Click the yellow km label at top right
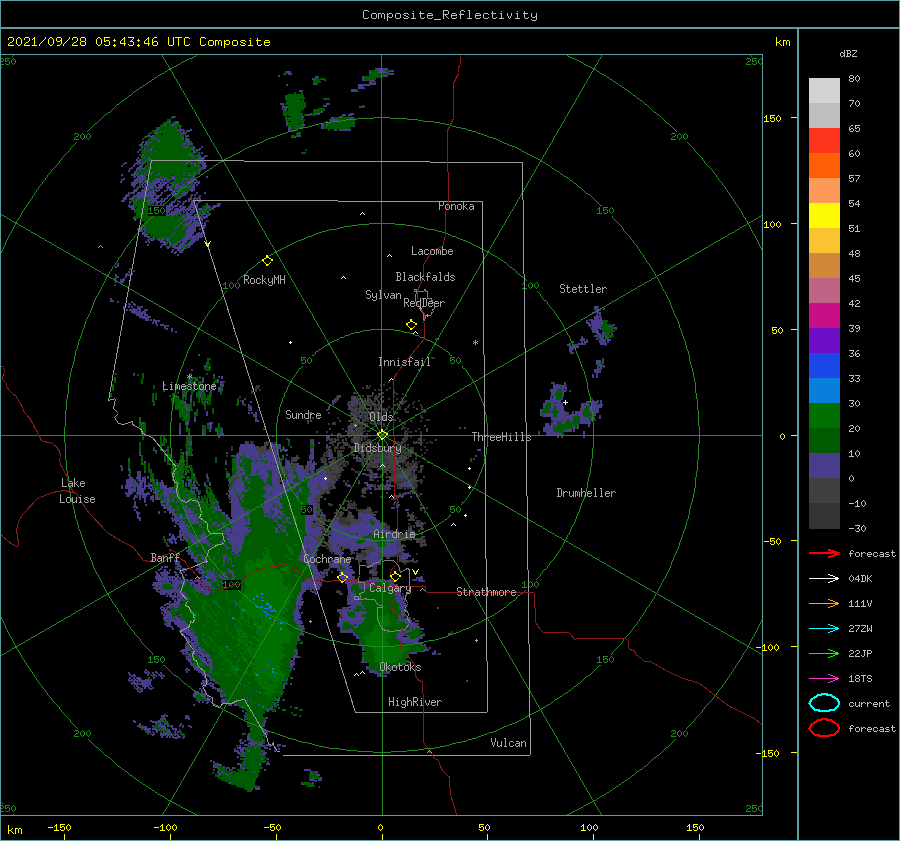 [782, 42]
